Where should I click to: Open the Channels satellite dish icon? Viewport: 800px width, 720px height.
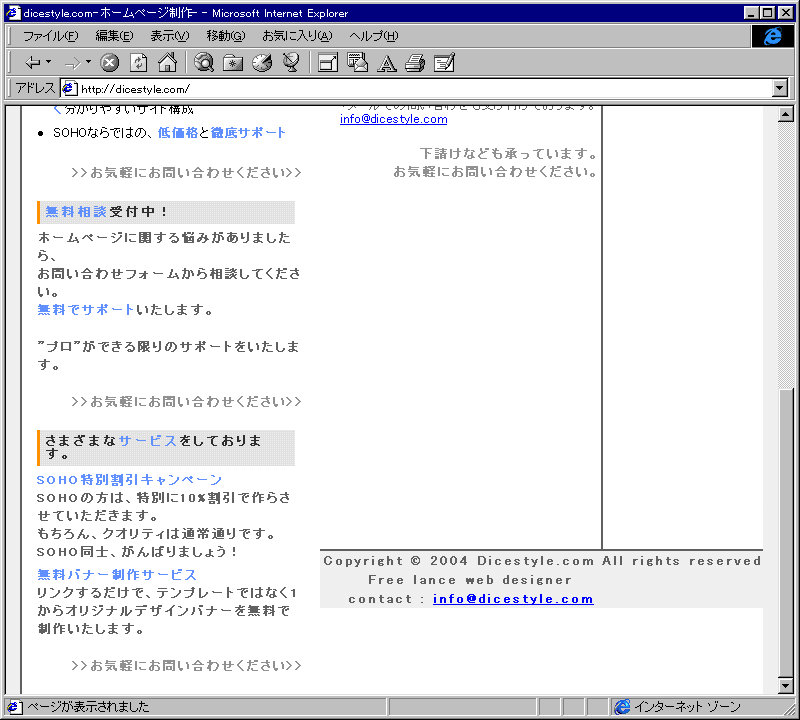coord(291,63)
